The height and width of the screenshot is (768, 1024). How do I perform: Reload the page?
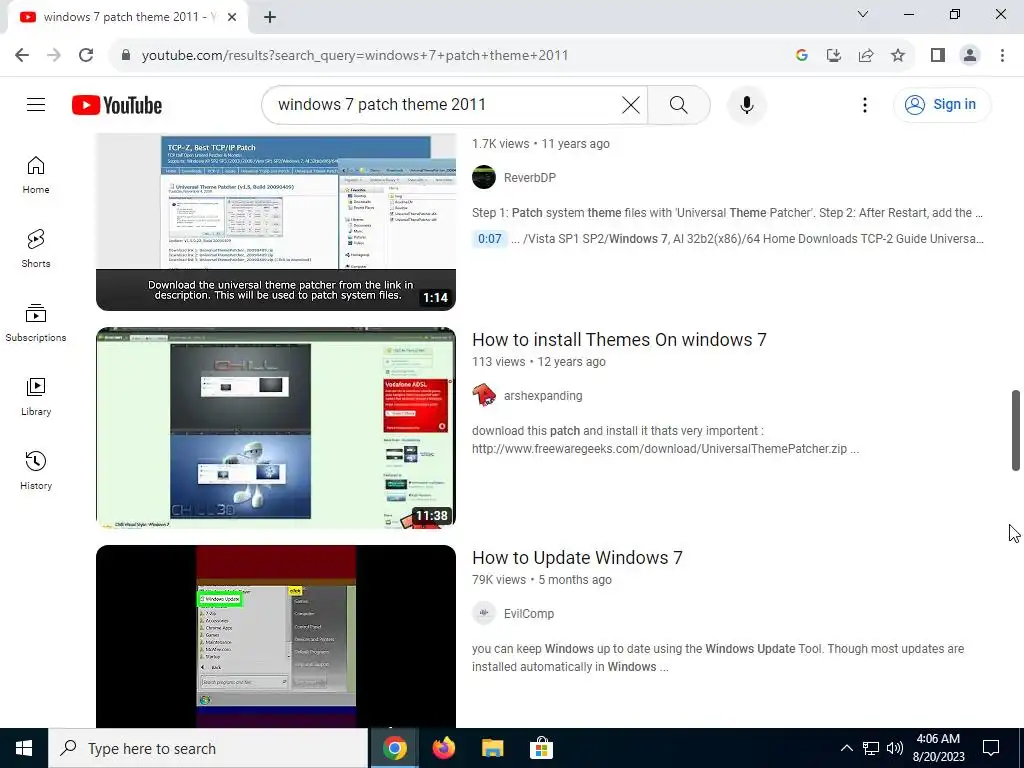coord(86,55)
